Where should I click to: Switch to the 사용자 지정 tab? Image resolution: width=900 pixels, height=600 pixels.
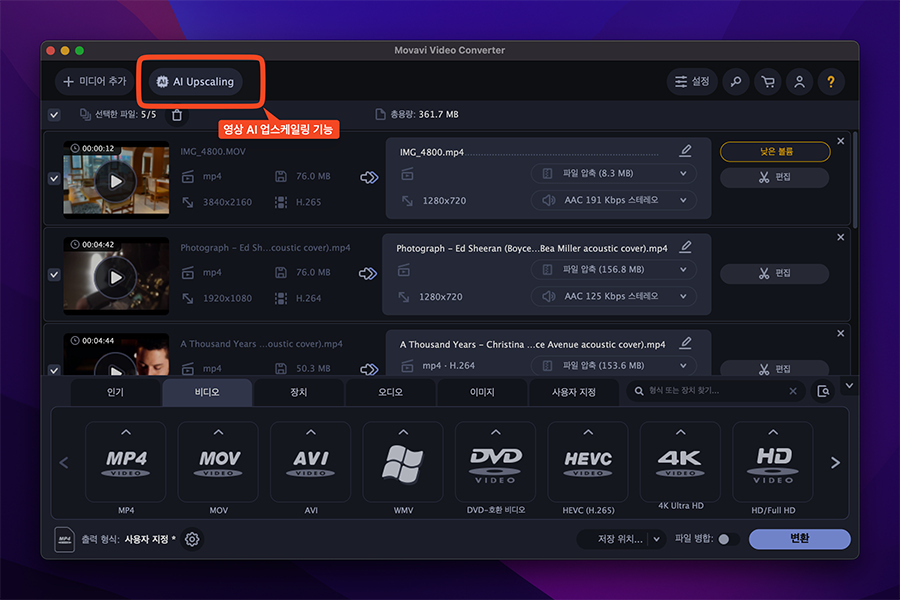pyautogui.click(x=573, y=392)
